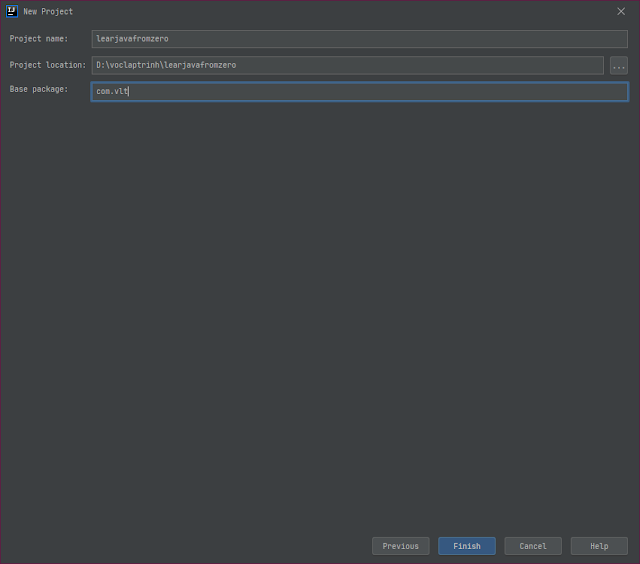Image resolution: width=640 pixels, height=564 pixels.
Task: Open folder browser via ellipsis button
Action: pyautogui.click(x=619, y=65)
